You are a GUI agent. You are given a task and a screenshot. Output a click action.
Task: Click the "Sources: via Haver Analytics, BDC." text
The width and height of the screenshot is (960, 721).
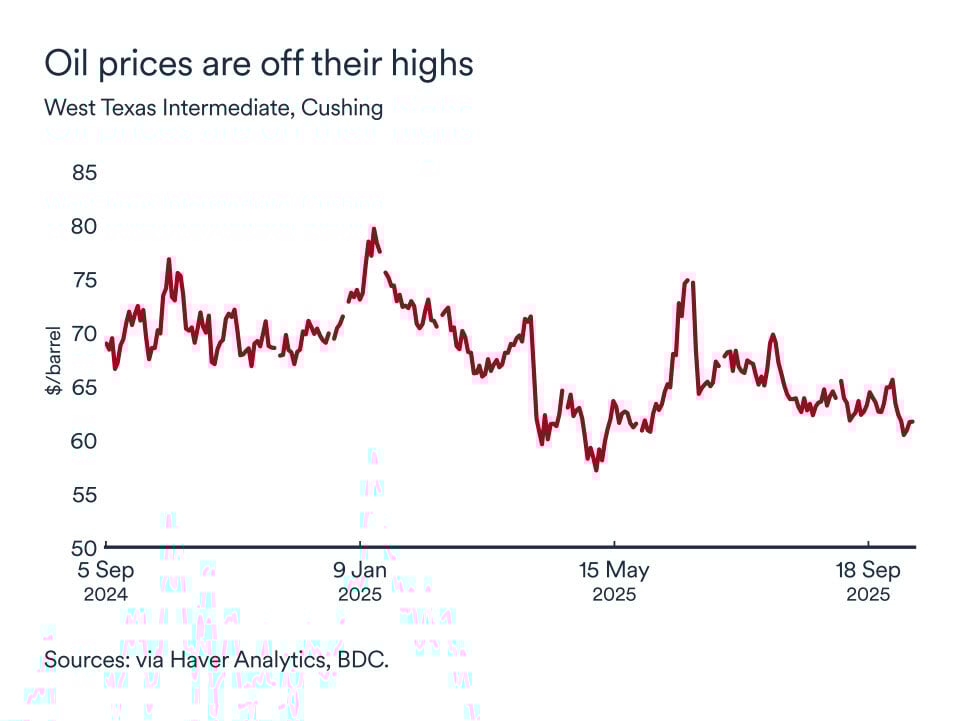(216, 660)
